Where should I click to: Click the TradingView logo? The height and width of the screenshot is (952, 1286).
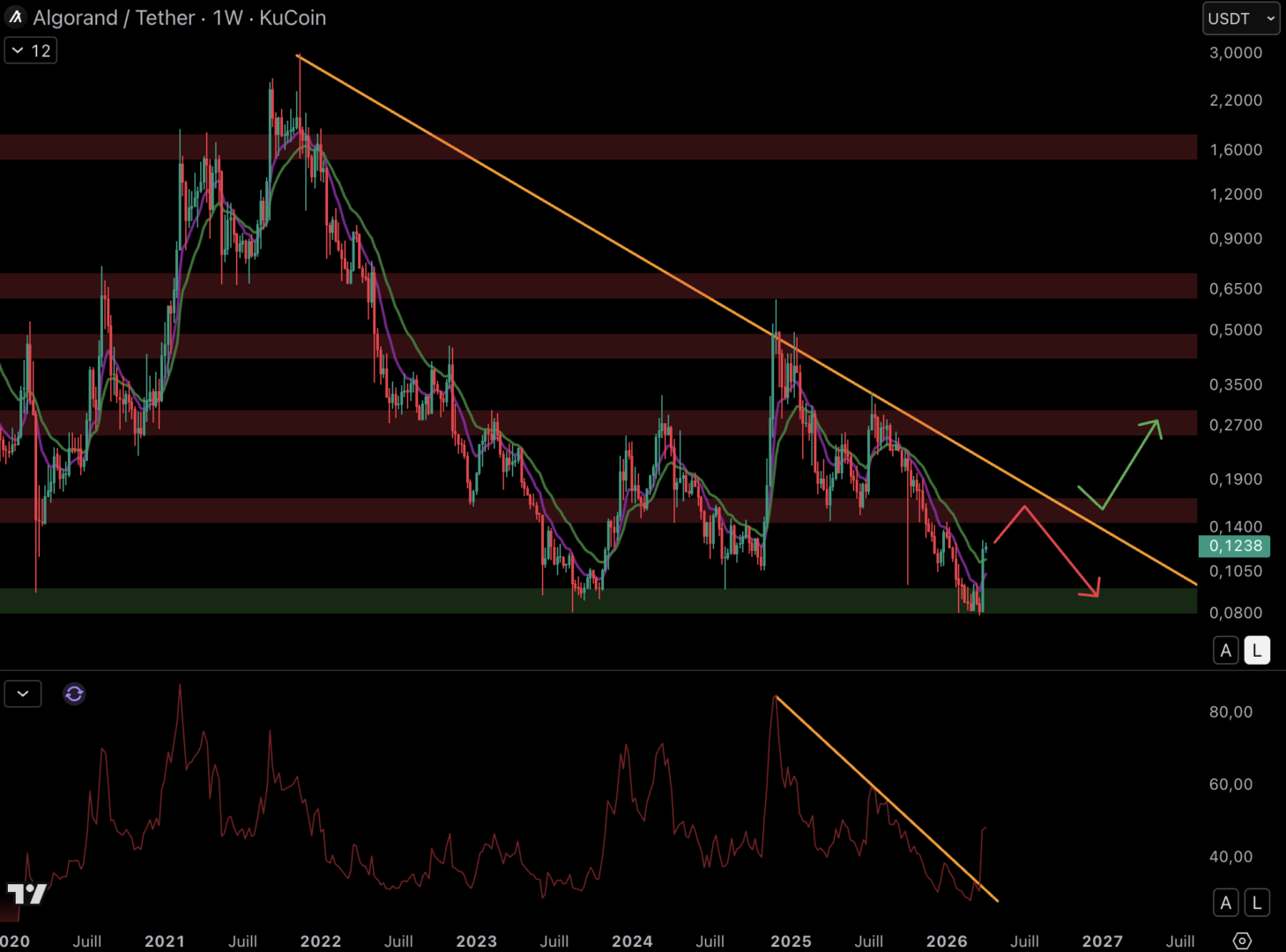click(x=26, y=894)
